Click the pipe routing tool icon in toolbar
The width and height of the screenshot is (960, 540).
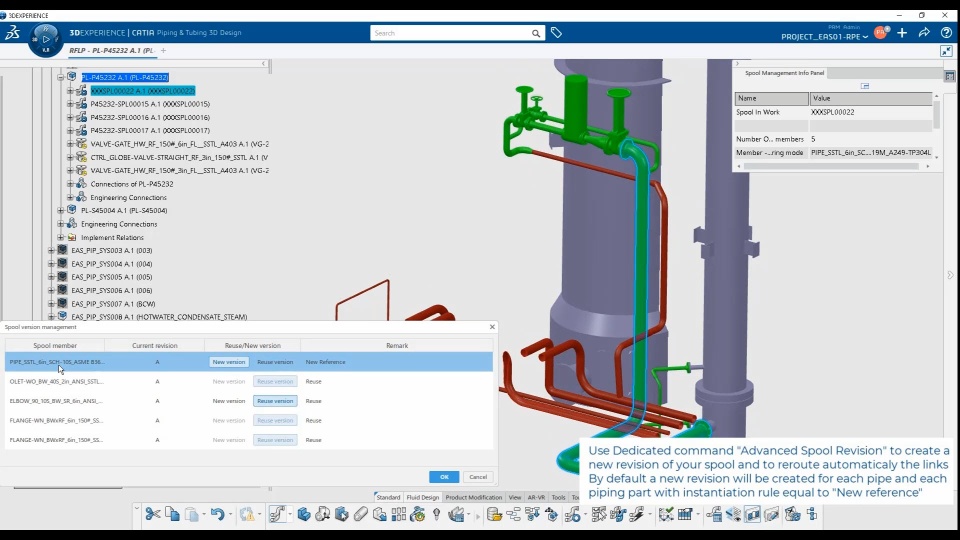point(277,514)
